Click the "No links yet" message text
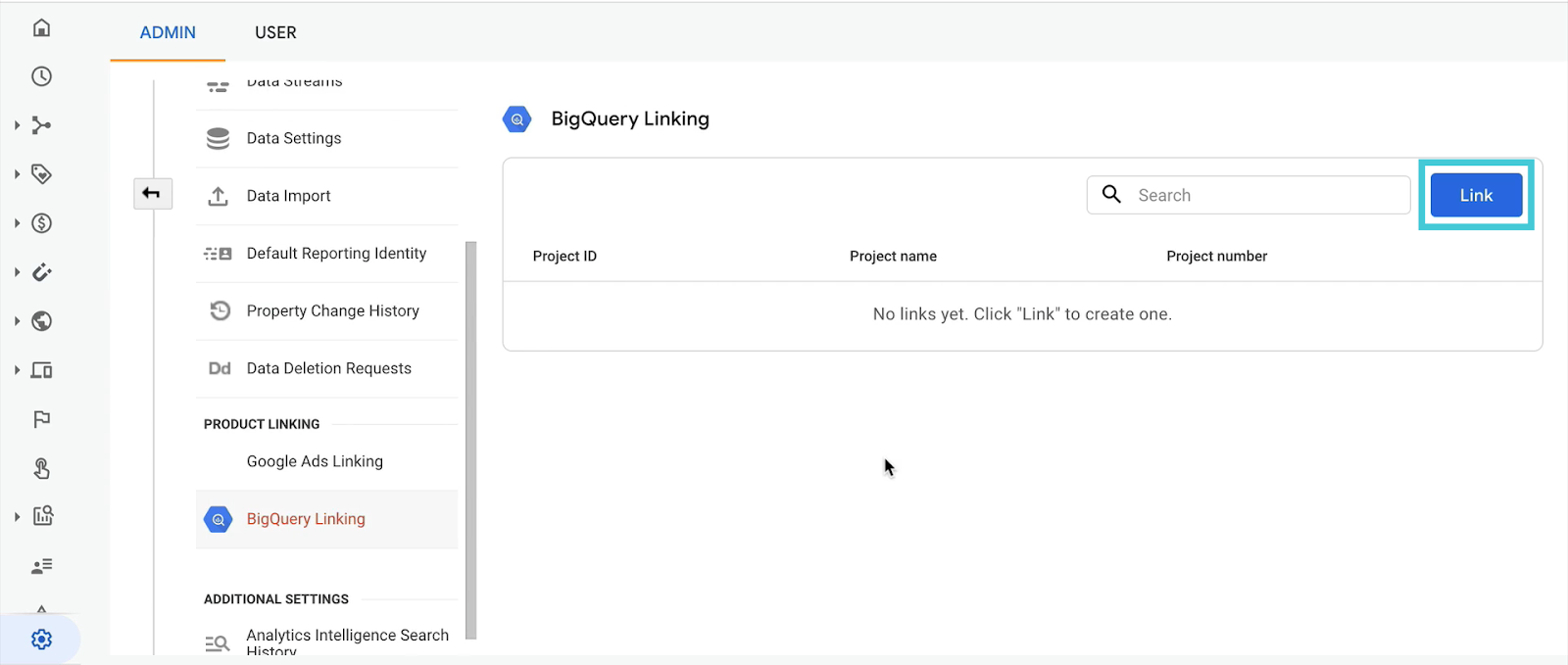The image size is (1568, 665). click(1022, 314)
